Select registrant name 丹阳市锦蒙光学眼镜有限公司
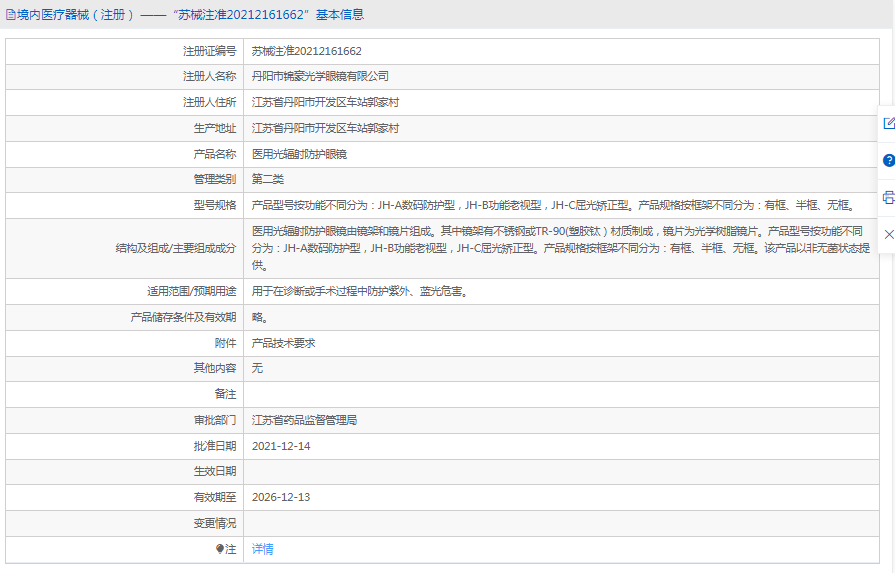895x573 pixels. [x=320, y=76]
